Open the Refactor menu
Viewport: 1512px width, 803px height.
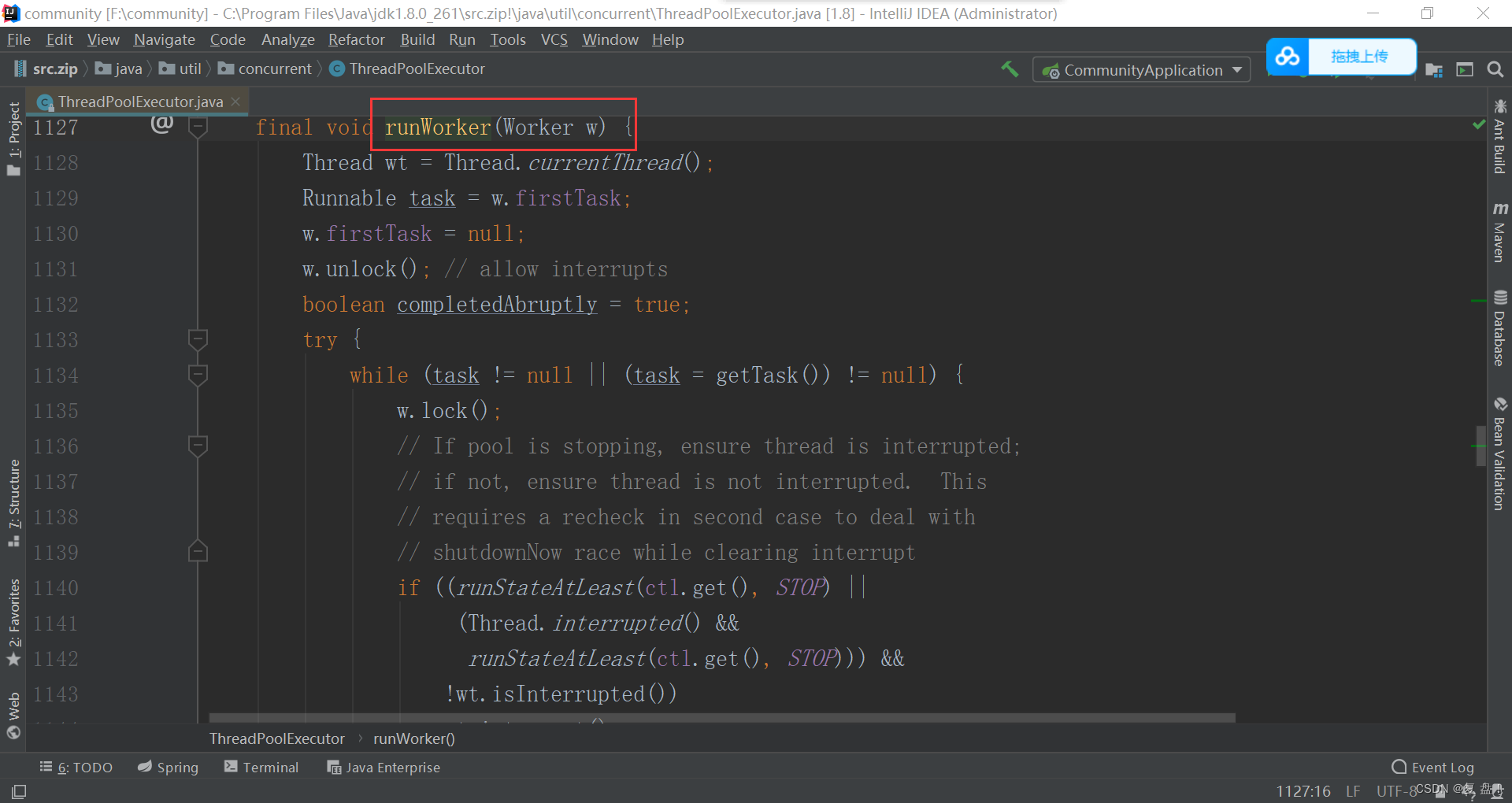point(357,39)
